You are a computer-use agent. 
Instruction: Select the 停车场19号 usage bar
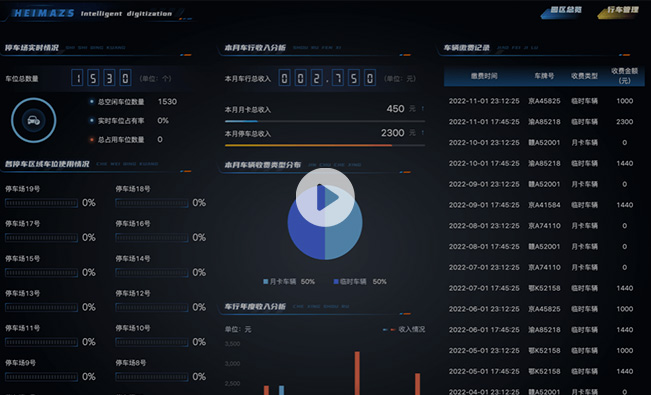41,203
